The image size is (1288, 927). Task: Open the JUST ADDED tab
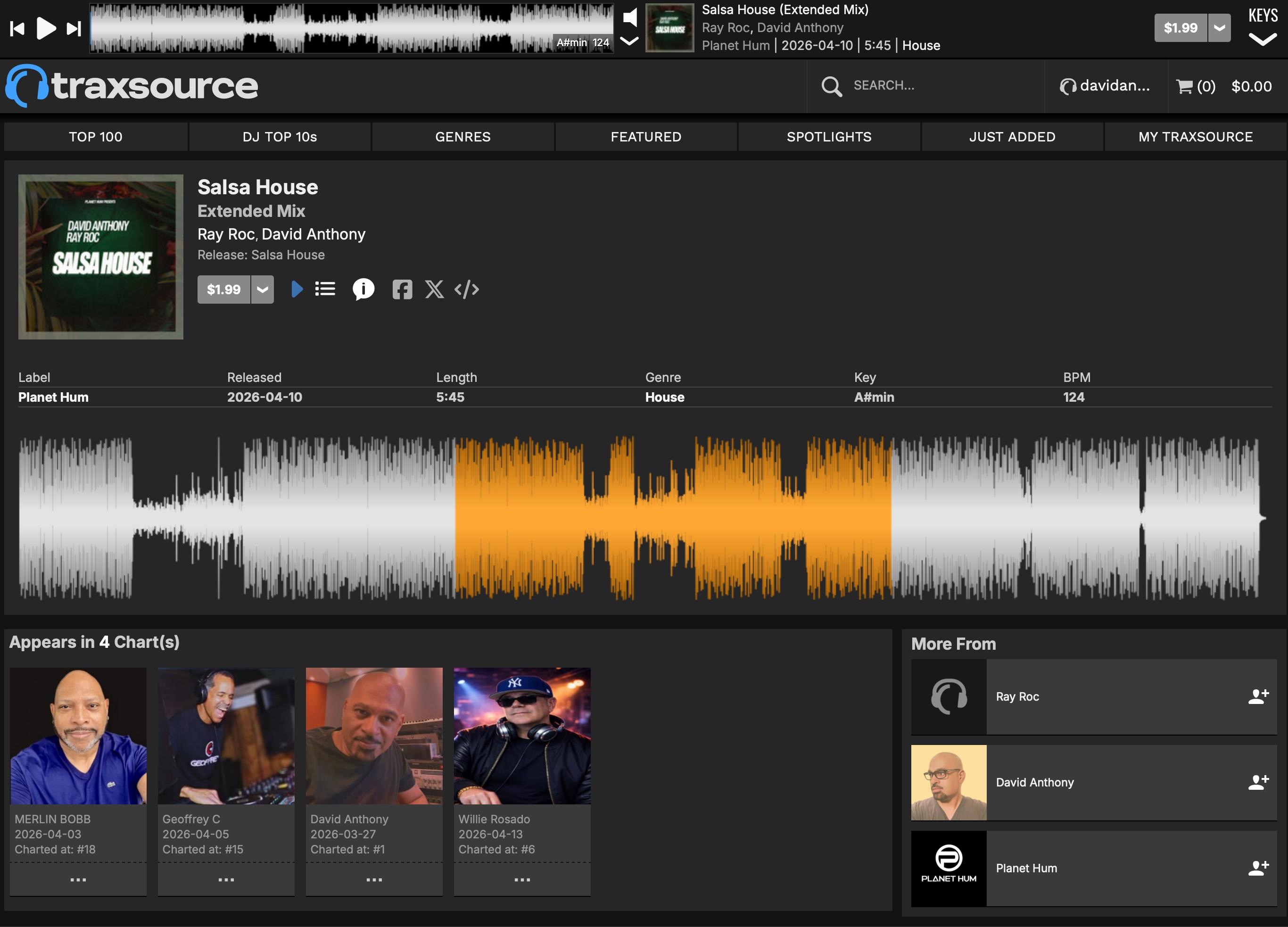pyautogui.click(x=1013, y=137)
